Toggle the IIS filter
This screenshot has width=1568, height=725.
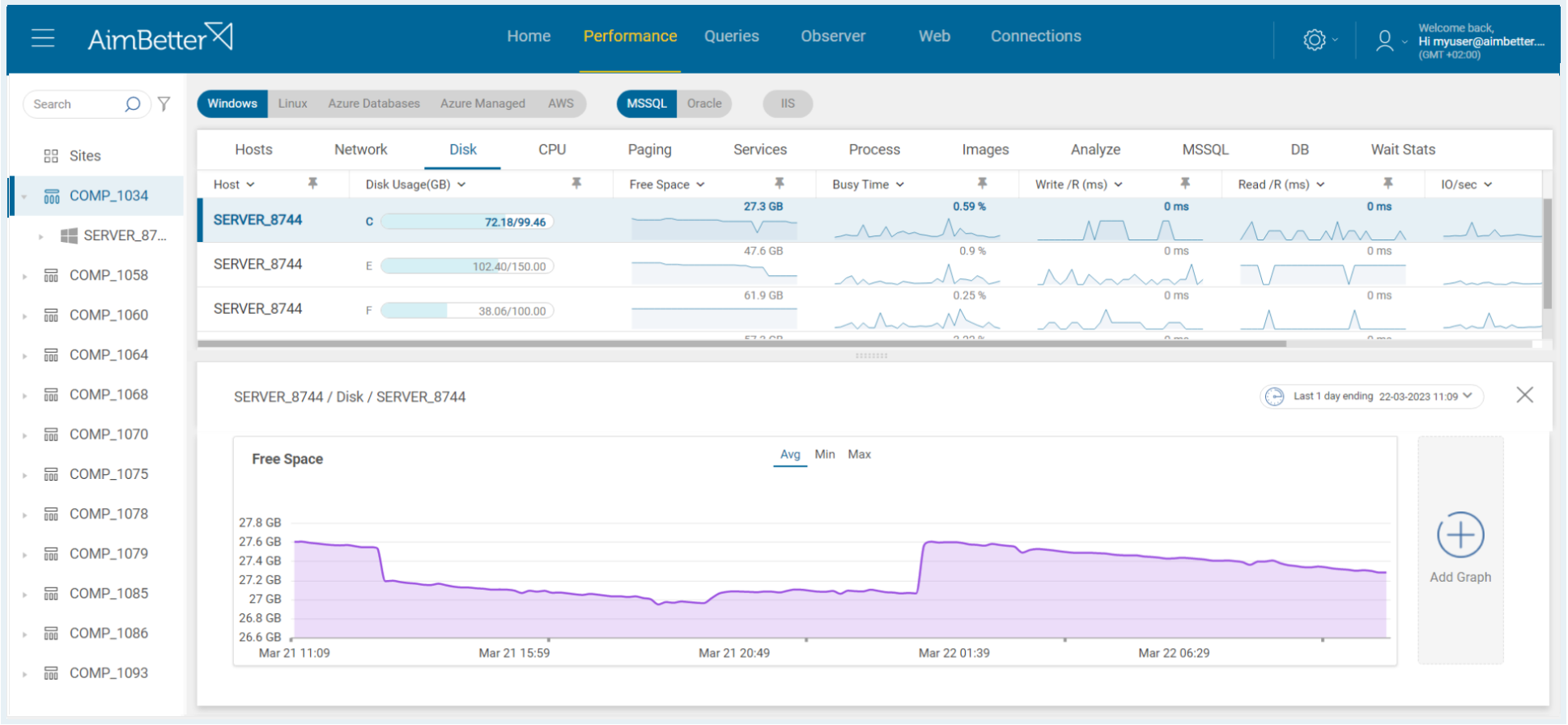point(788,104)
